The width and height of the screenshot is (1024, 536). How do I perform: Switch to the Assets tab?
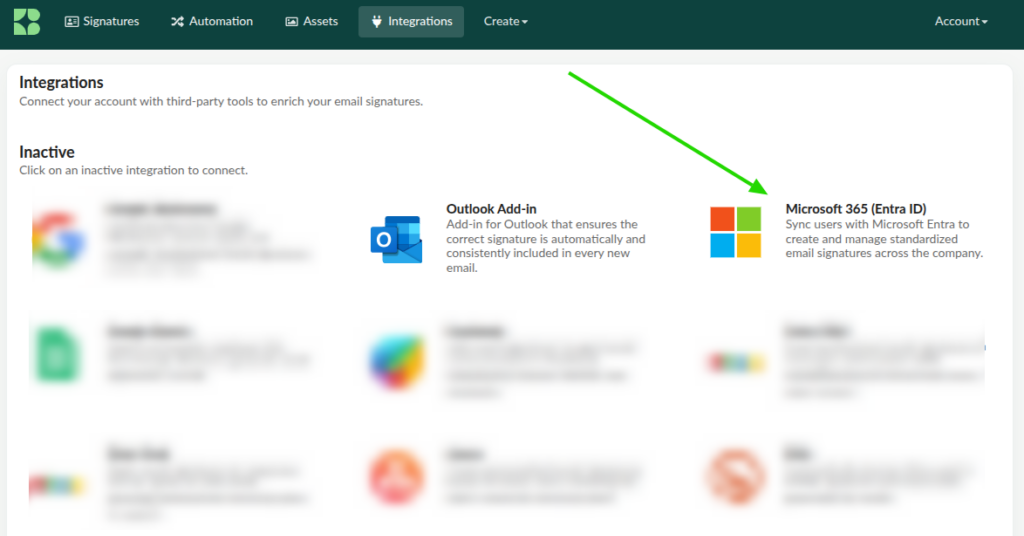point(311,21)
